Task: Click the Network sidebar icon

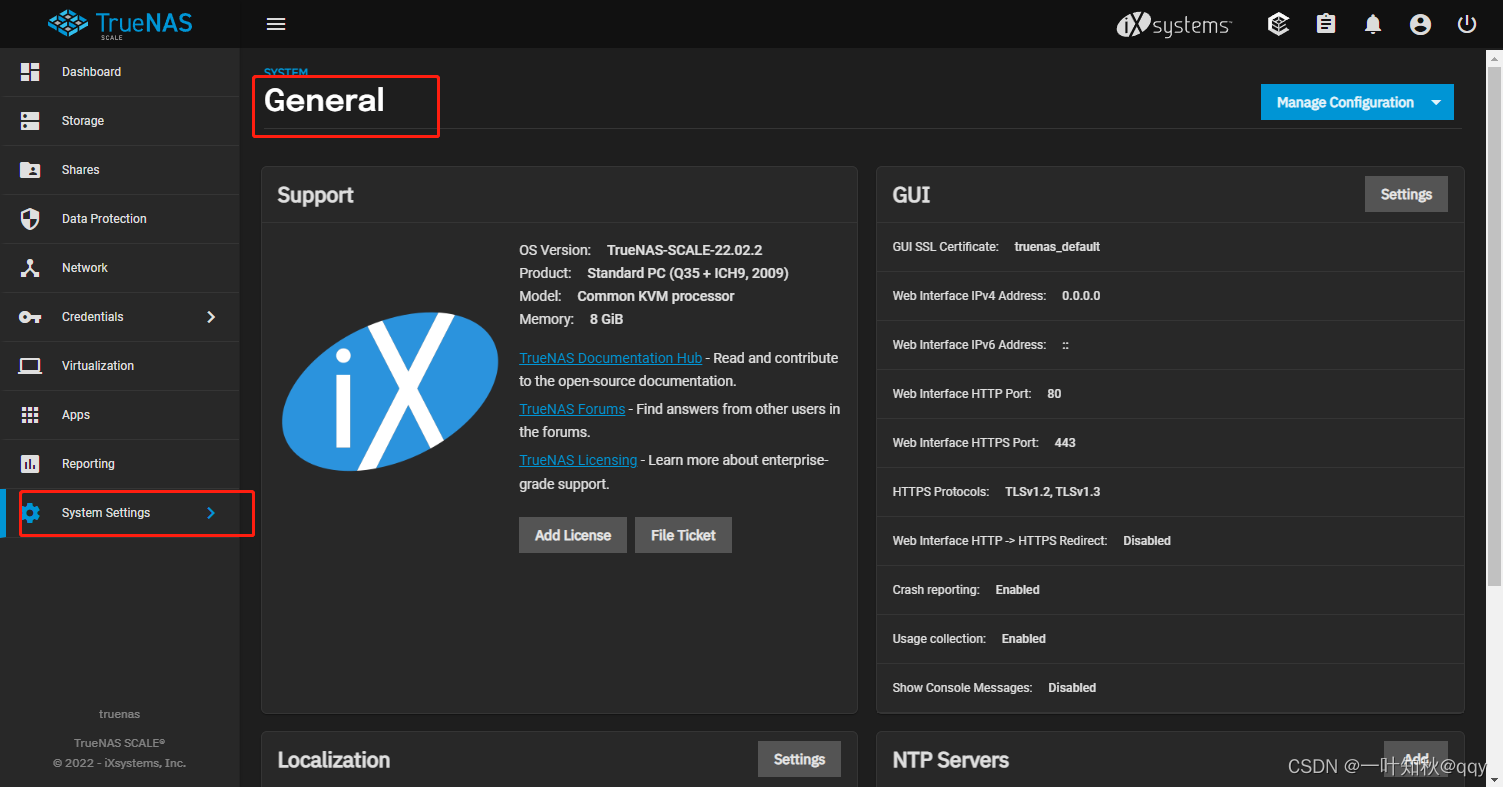Action: pyautogui.click(x=30, y=268)
